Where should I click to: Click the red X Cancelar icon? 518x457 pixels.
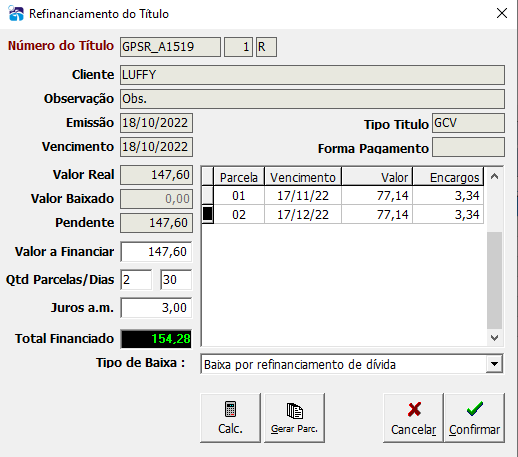(x=414, y=409)
